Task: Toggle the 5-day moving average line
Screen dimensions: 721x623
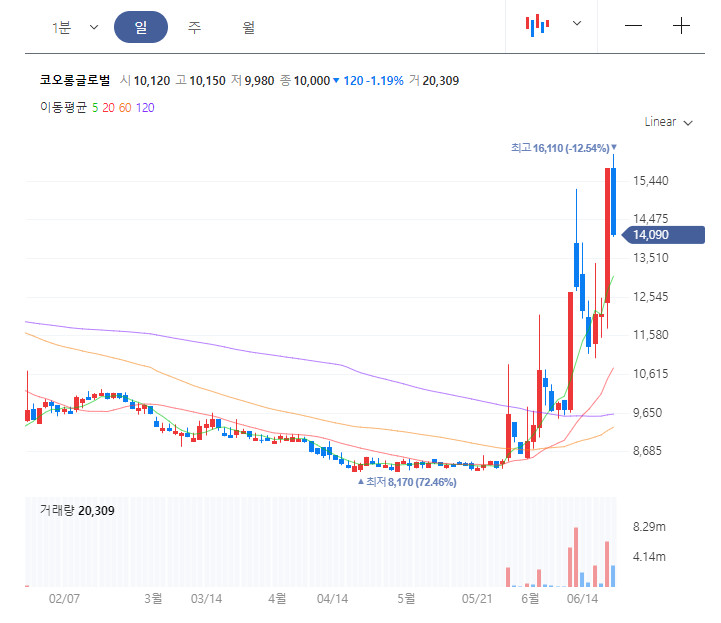Action: tap(95, 108)
